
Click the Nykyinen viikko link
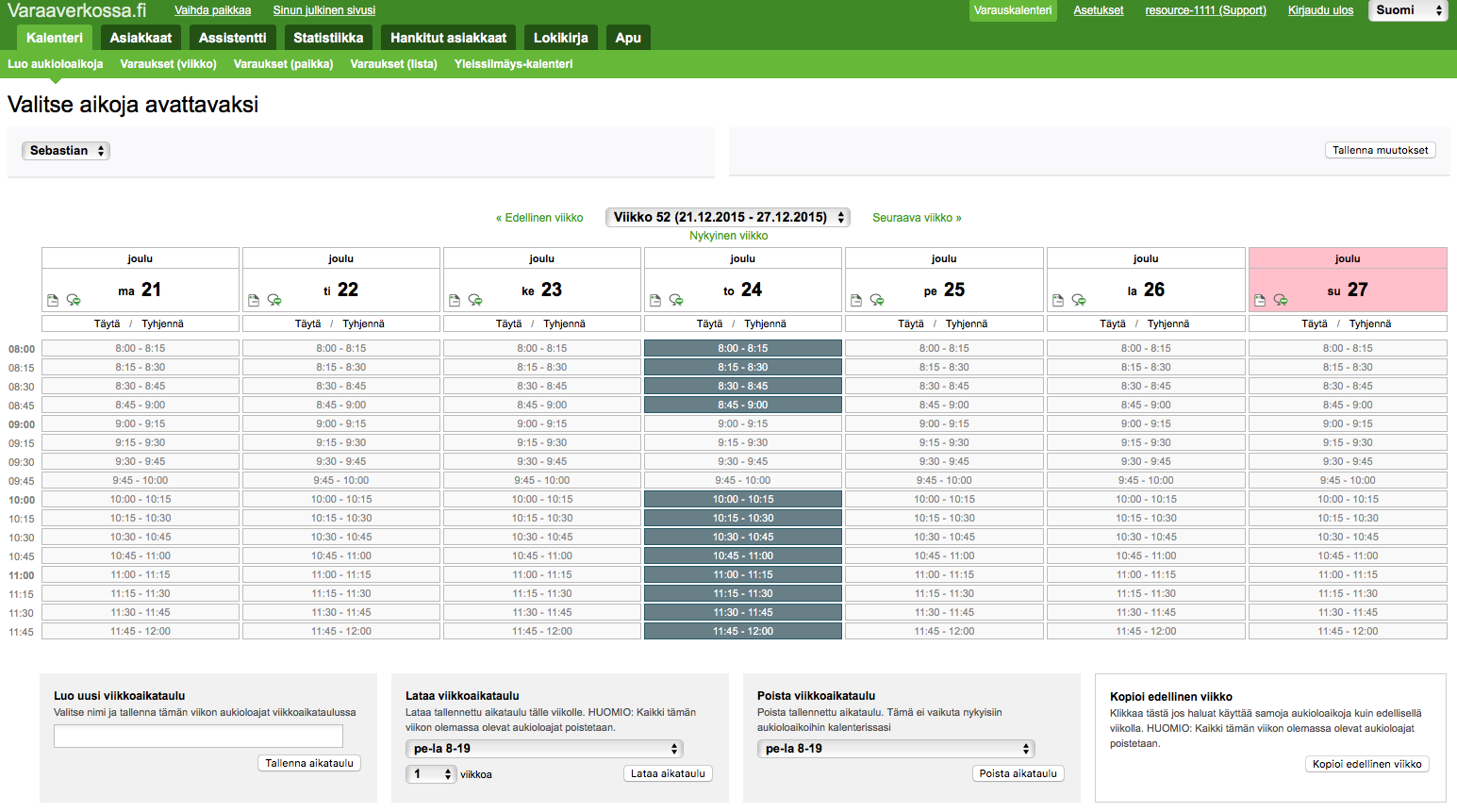point(729,236)
